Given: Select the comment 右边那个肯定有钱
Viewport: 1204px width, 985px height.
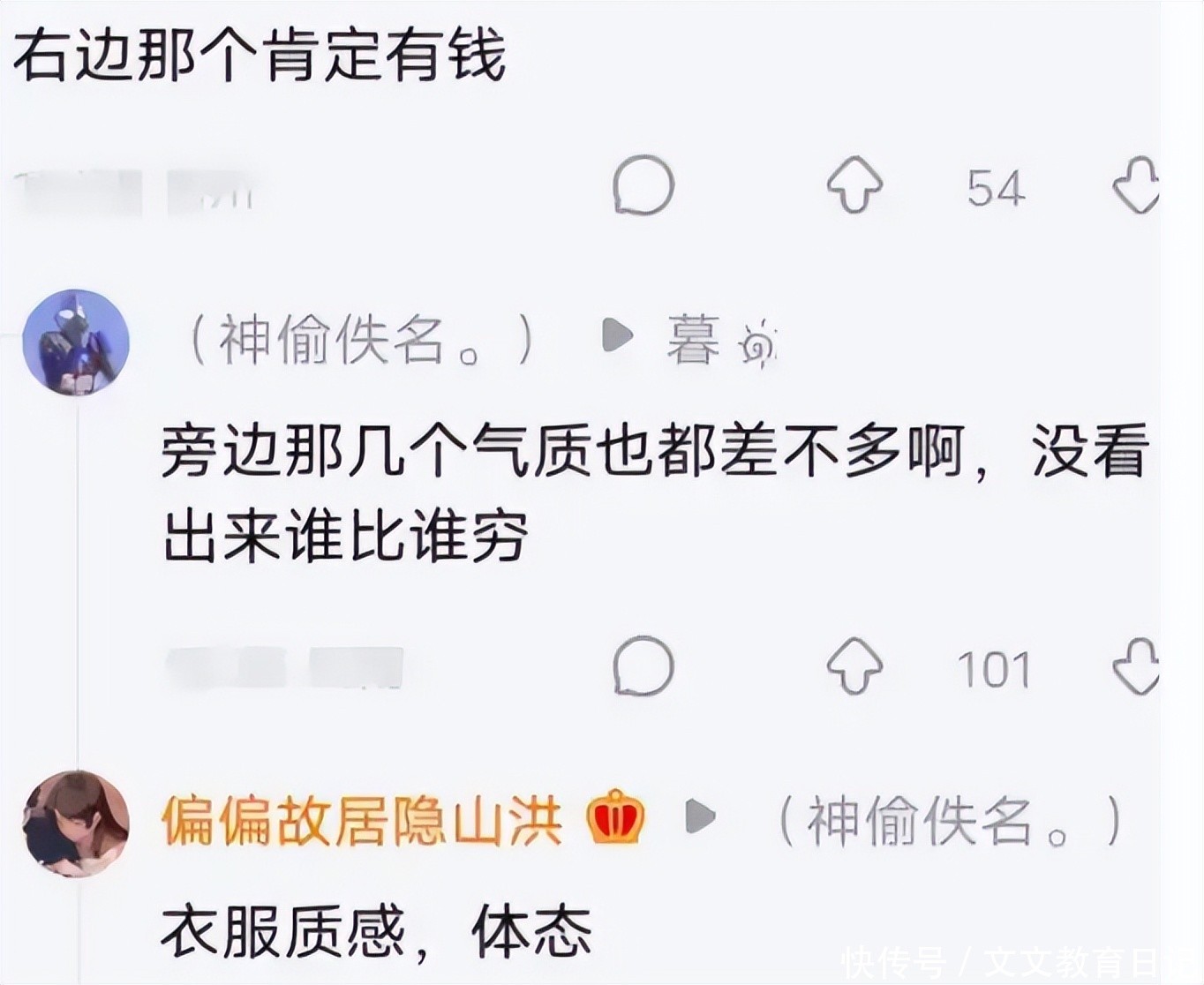Looking at the screenshot, I should [x=260, y=55].
